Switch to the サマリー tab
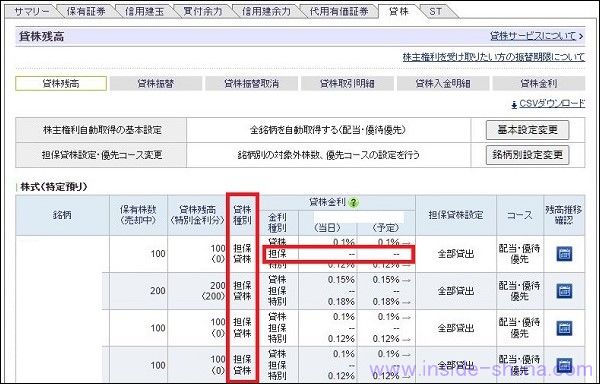The height and width of the screenshot is (384, 600). click(x=32, y=11)
